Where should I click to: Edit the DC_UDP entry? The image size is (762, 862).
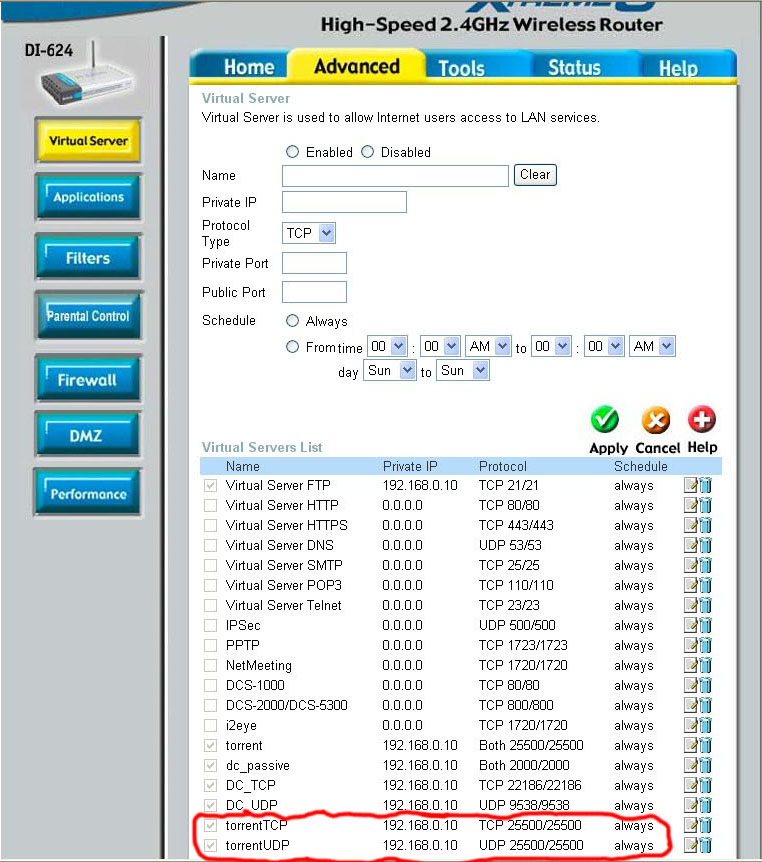point(691,805)
